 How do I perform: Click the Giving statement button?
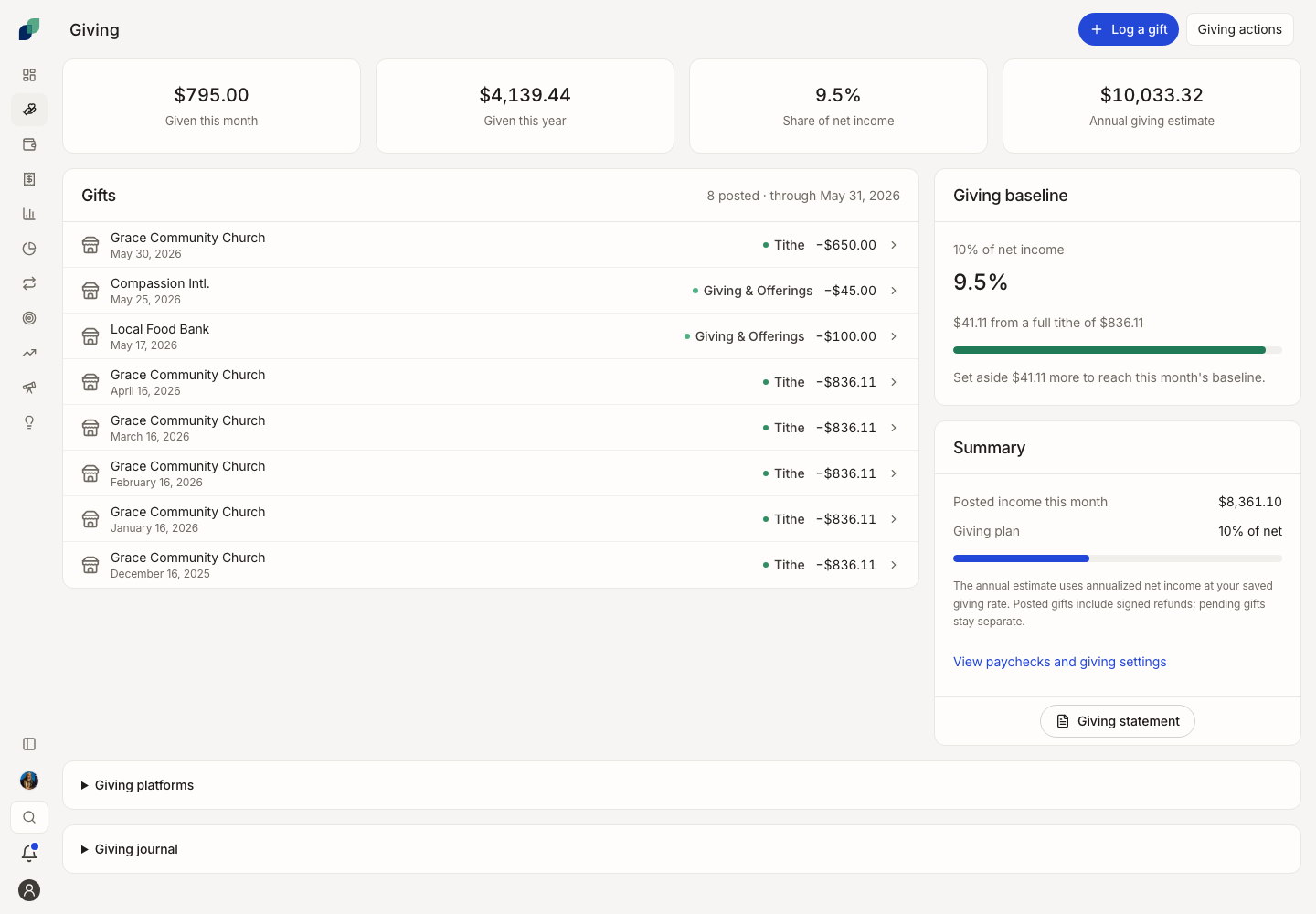(1117, 721)
